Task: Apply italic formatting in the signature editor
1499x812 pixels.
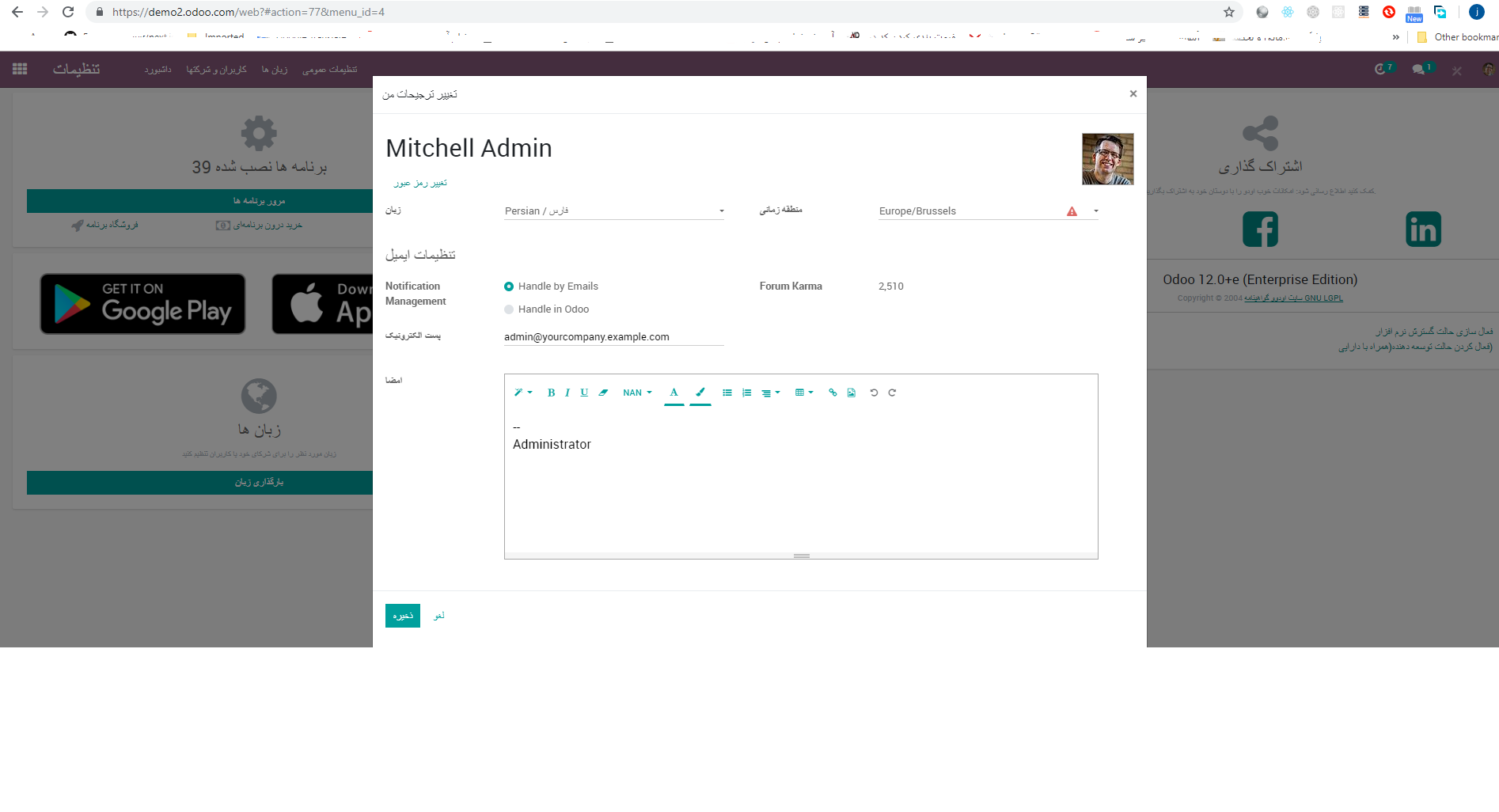Action: coord(567,392)
